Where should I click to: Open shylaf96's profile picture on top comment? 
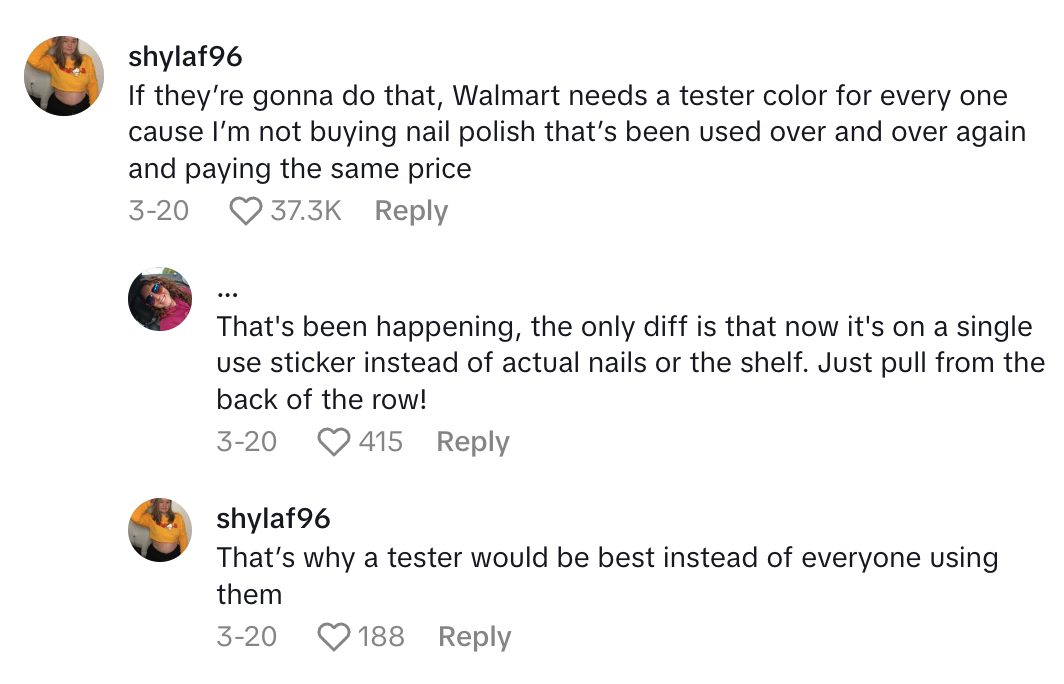tap(65, 76)
